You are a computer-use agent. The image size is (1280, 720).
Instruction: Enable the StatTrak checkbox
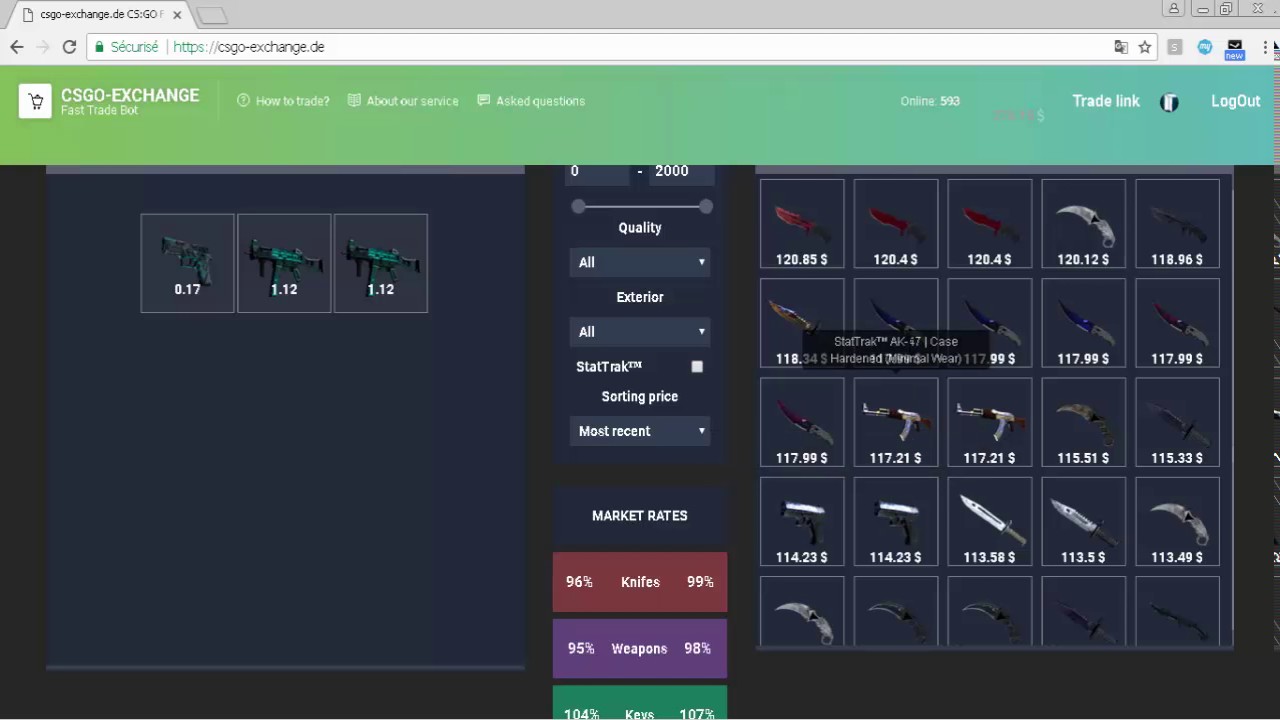pos(697,367)
